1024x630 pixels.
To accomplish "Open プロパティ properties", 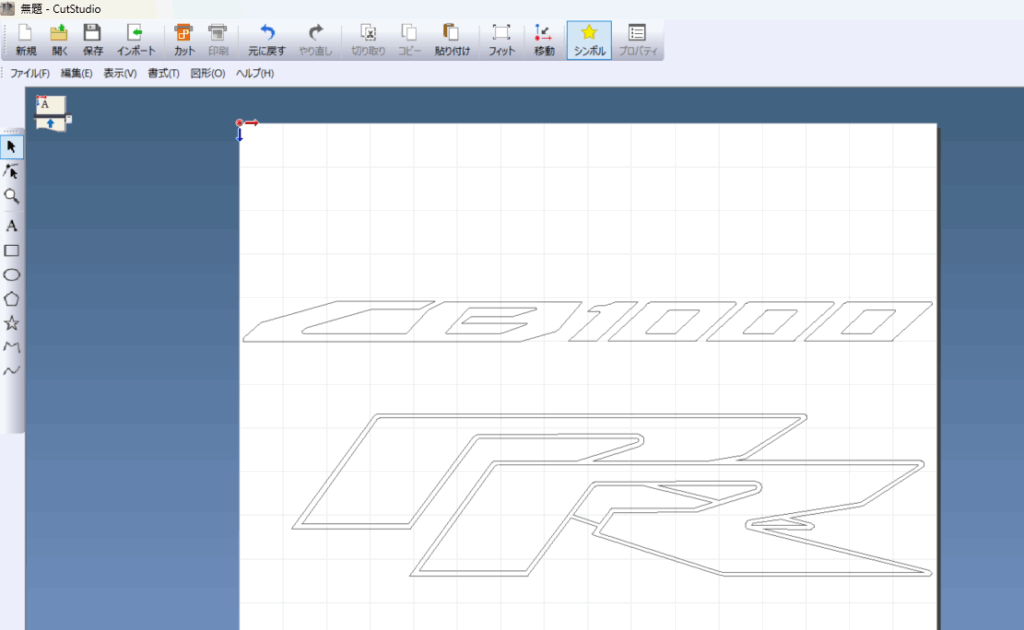I will [x=637, y=40].
